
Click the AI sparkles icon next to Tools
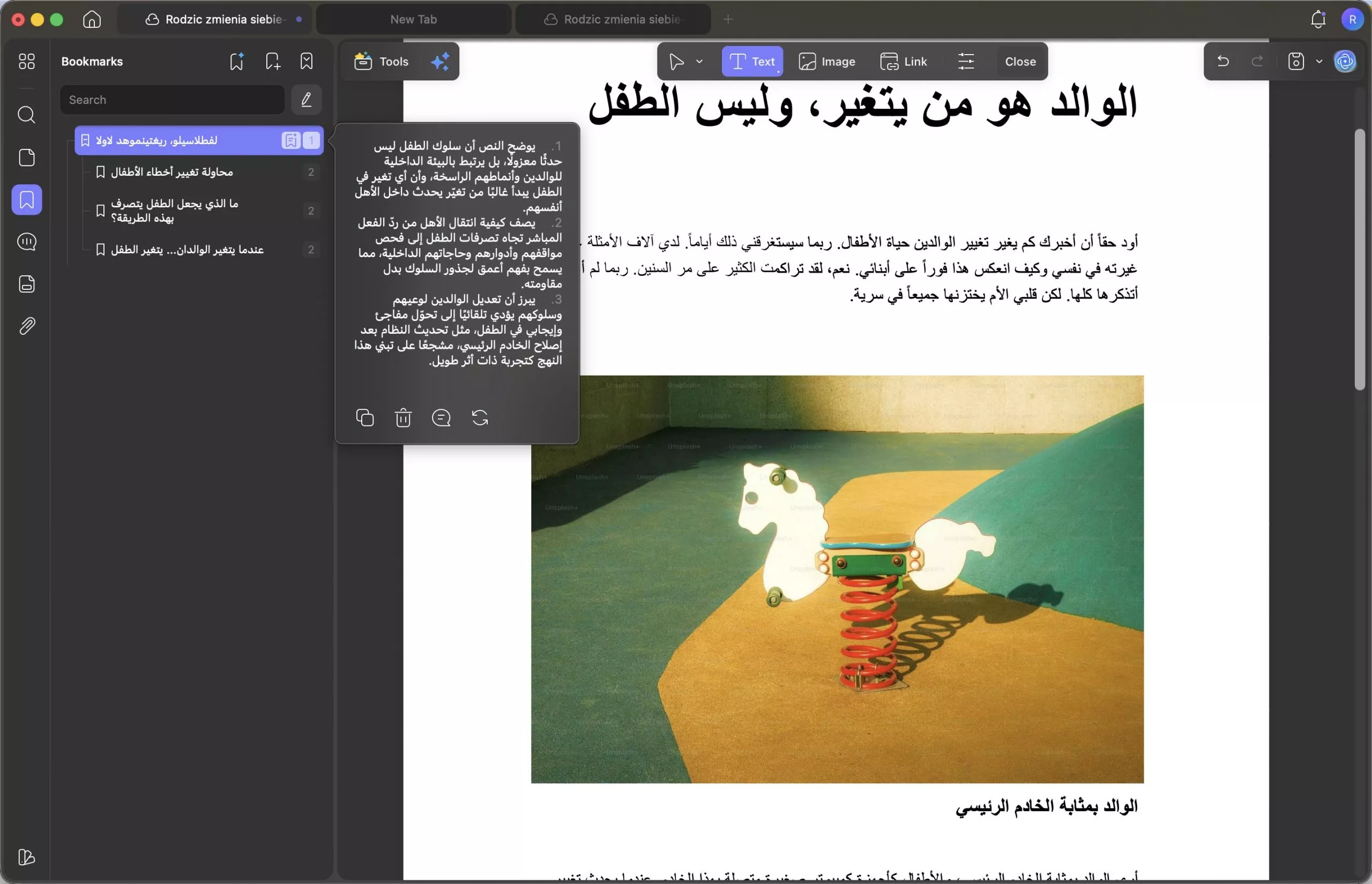[439, 62]
